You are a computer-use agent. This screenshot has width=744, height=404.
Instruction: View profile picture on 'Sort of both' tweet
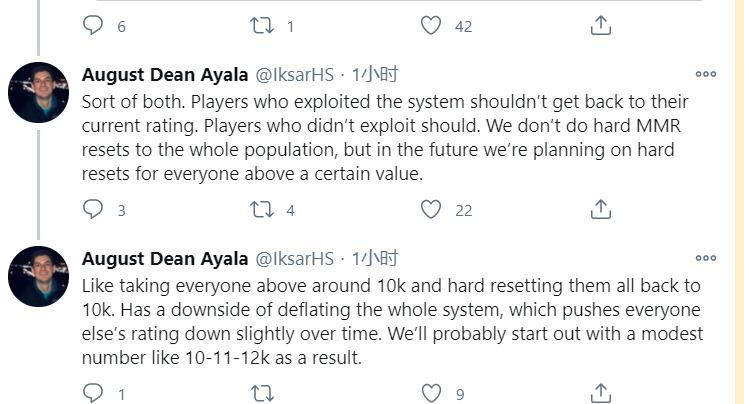coord(38,92)
